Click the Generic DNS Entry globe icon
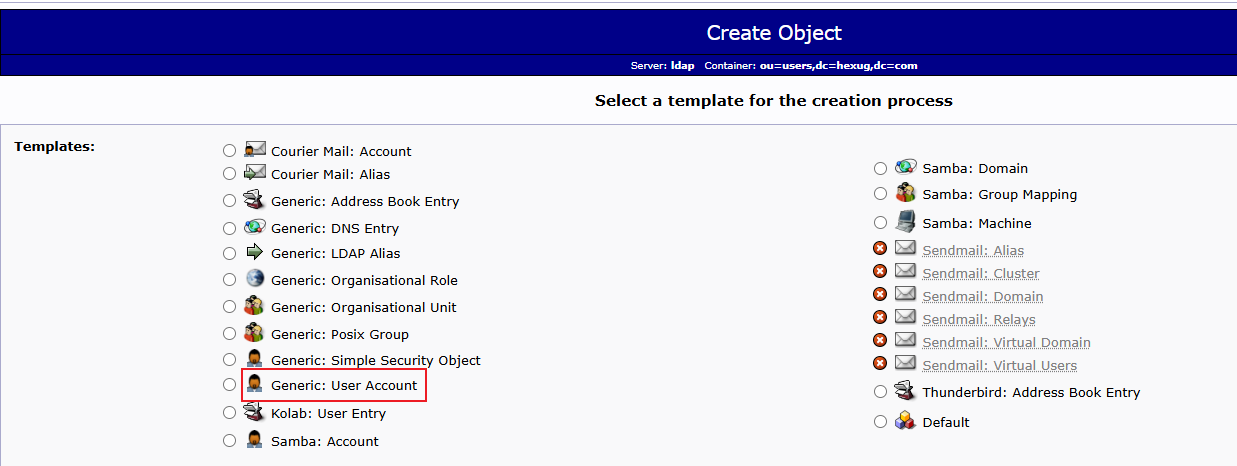The image size is (1237, 466). click(x=255, y=227)
